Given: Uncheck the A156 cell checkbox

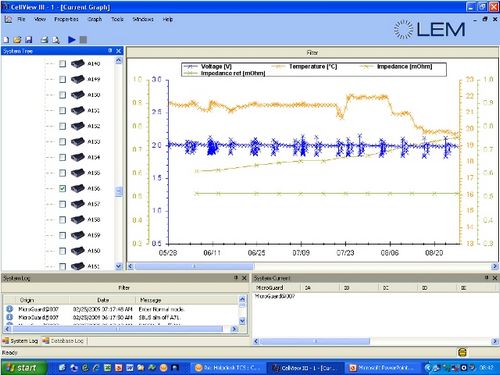Looking at the screenshot, I should [62, 188].
